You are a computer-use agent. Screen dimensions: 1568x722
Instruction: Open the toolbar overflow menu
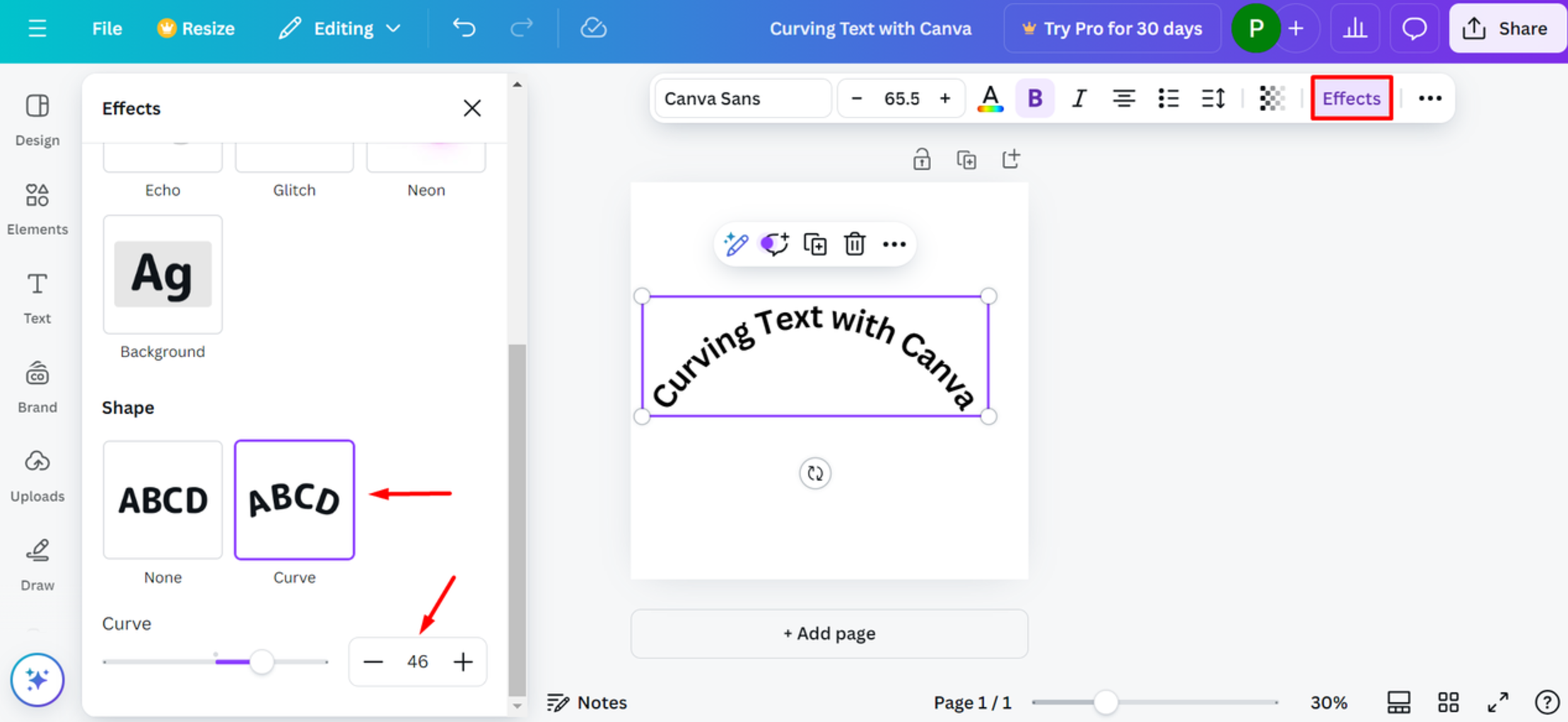tap(1429, 98)
